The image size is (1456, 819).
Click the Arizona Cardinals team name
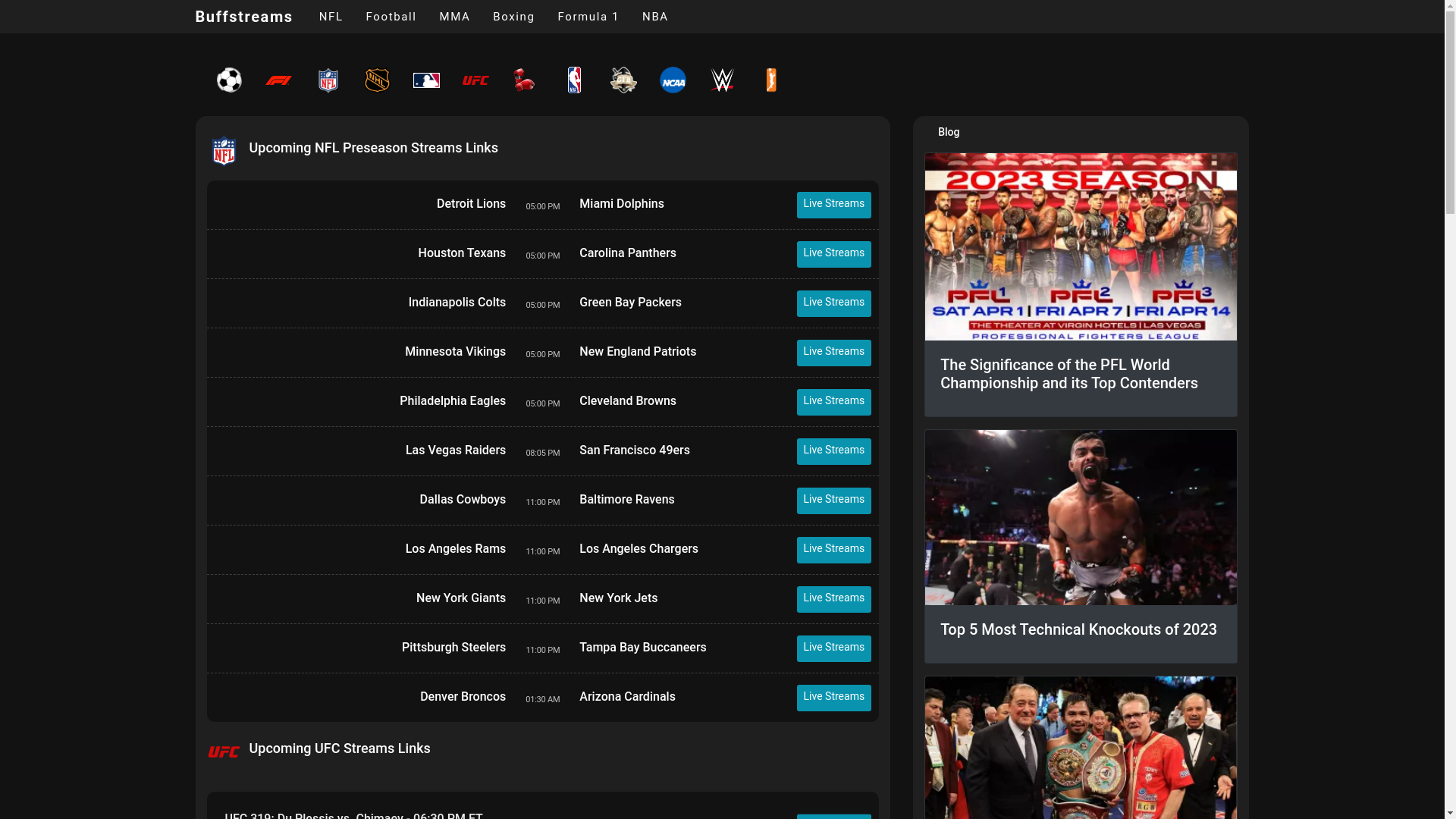point(627,697)
